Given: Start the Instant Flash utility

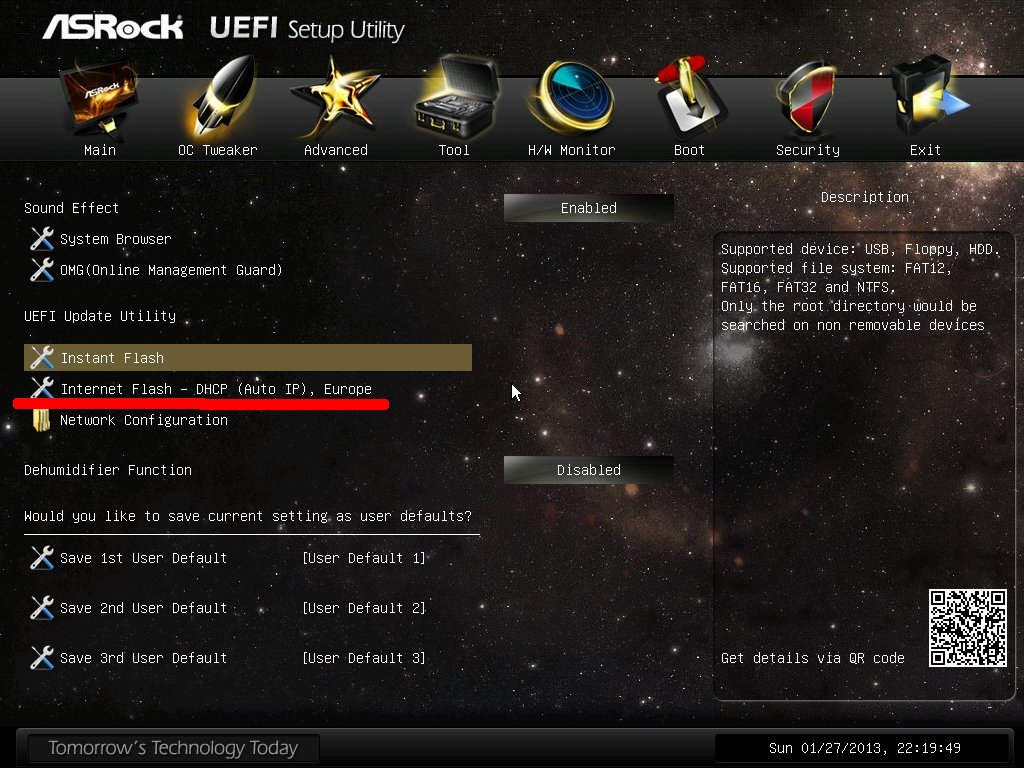Looking at the screenshot, I should tap(248, 358).
